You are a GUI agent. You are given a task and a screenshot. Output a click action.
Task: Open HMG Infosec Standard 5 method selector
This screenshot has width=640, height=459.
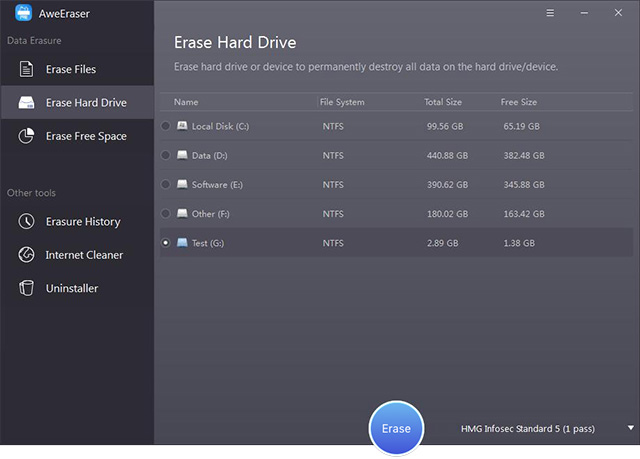pos(527,429)
